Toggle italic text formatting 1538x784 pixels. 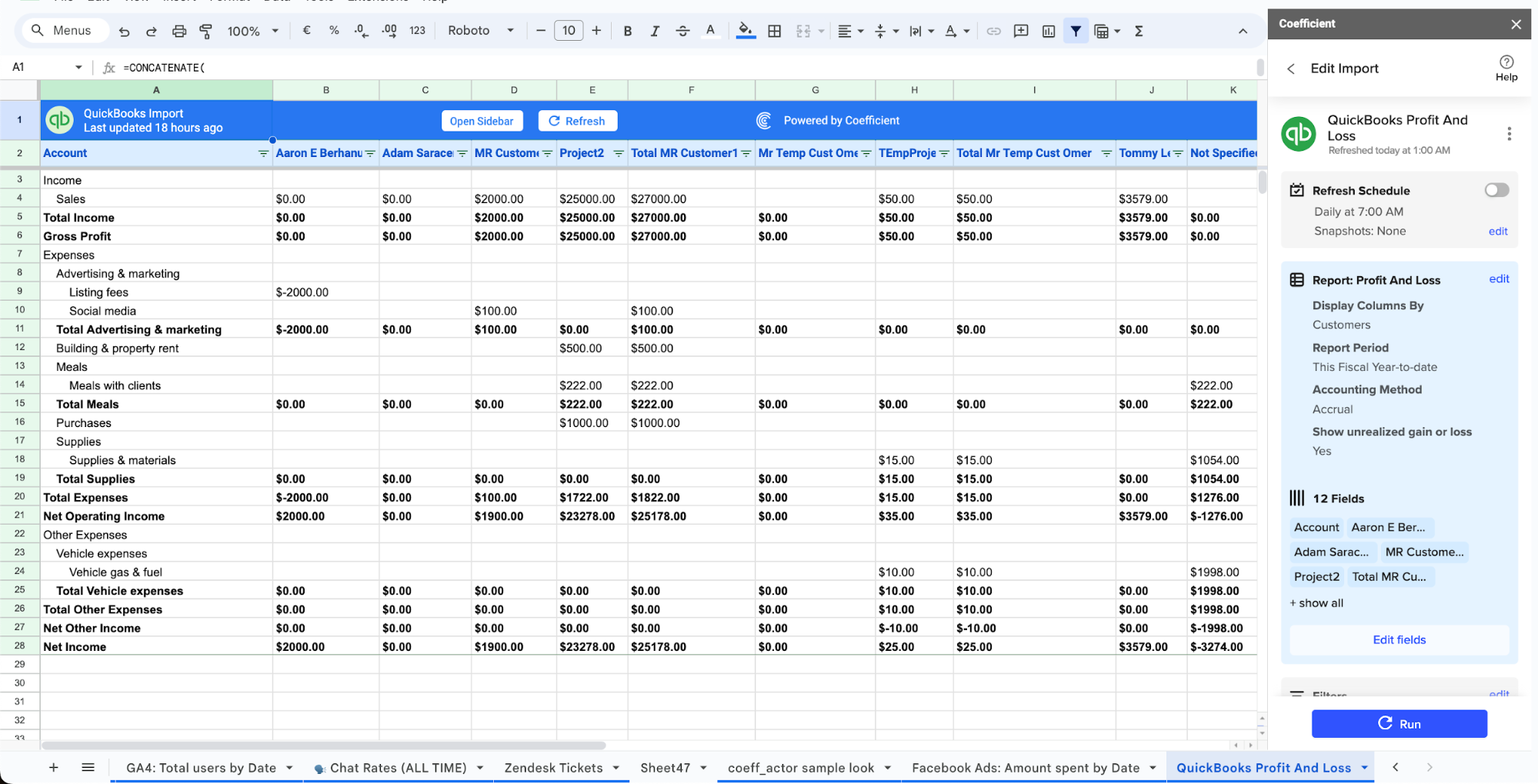[x=655, y=31]
